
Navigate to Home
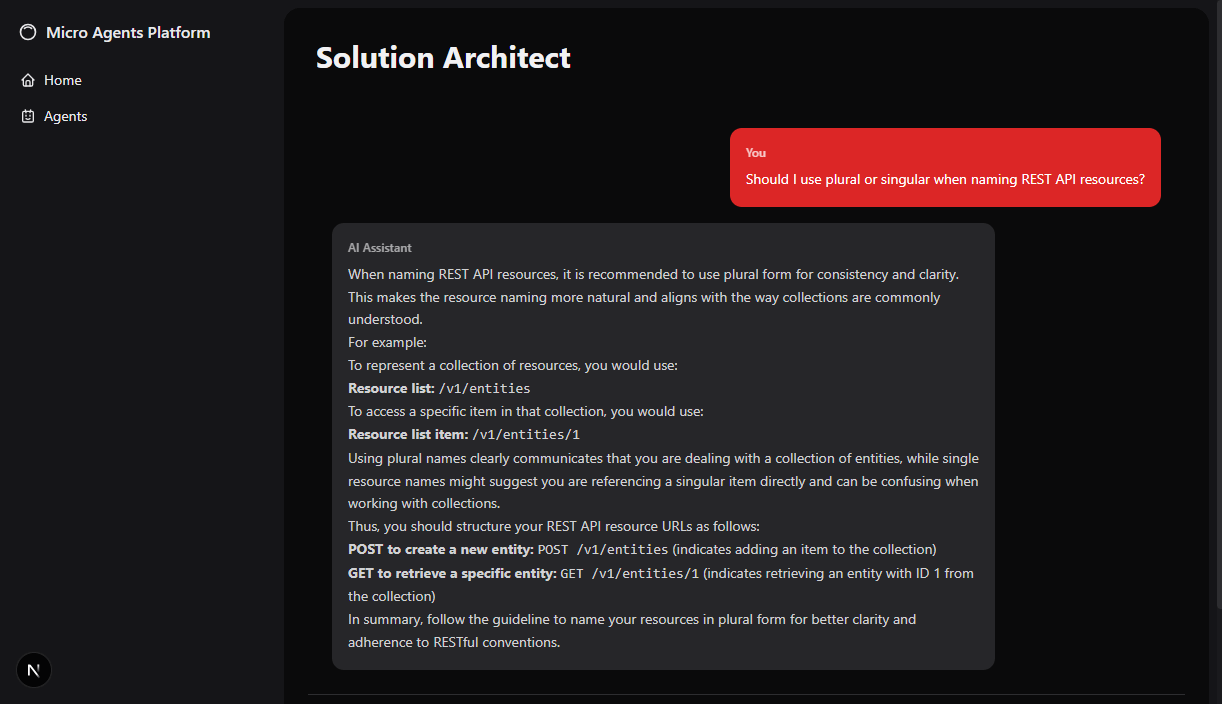62,80
